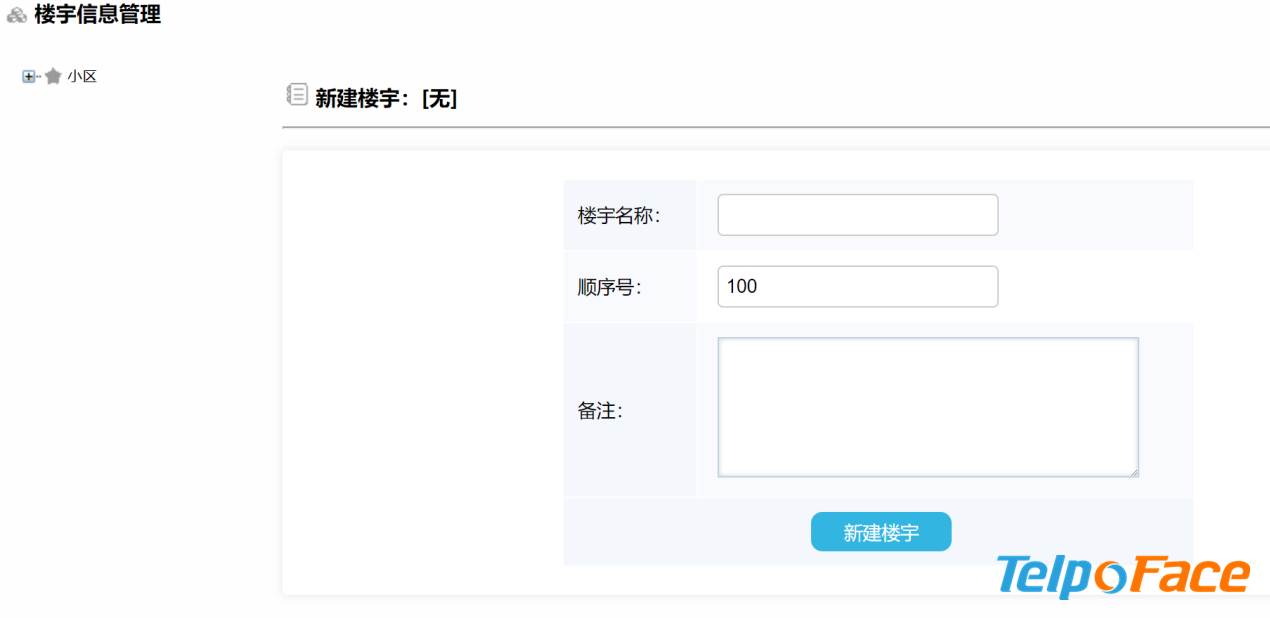Click the [无] text in the heading
This screenshot has width=1270, height=618.
pyautogui.click(x=440, y=98)
